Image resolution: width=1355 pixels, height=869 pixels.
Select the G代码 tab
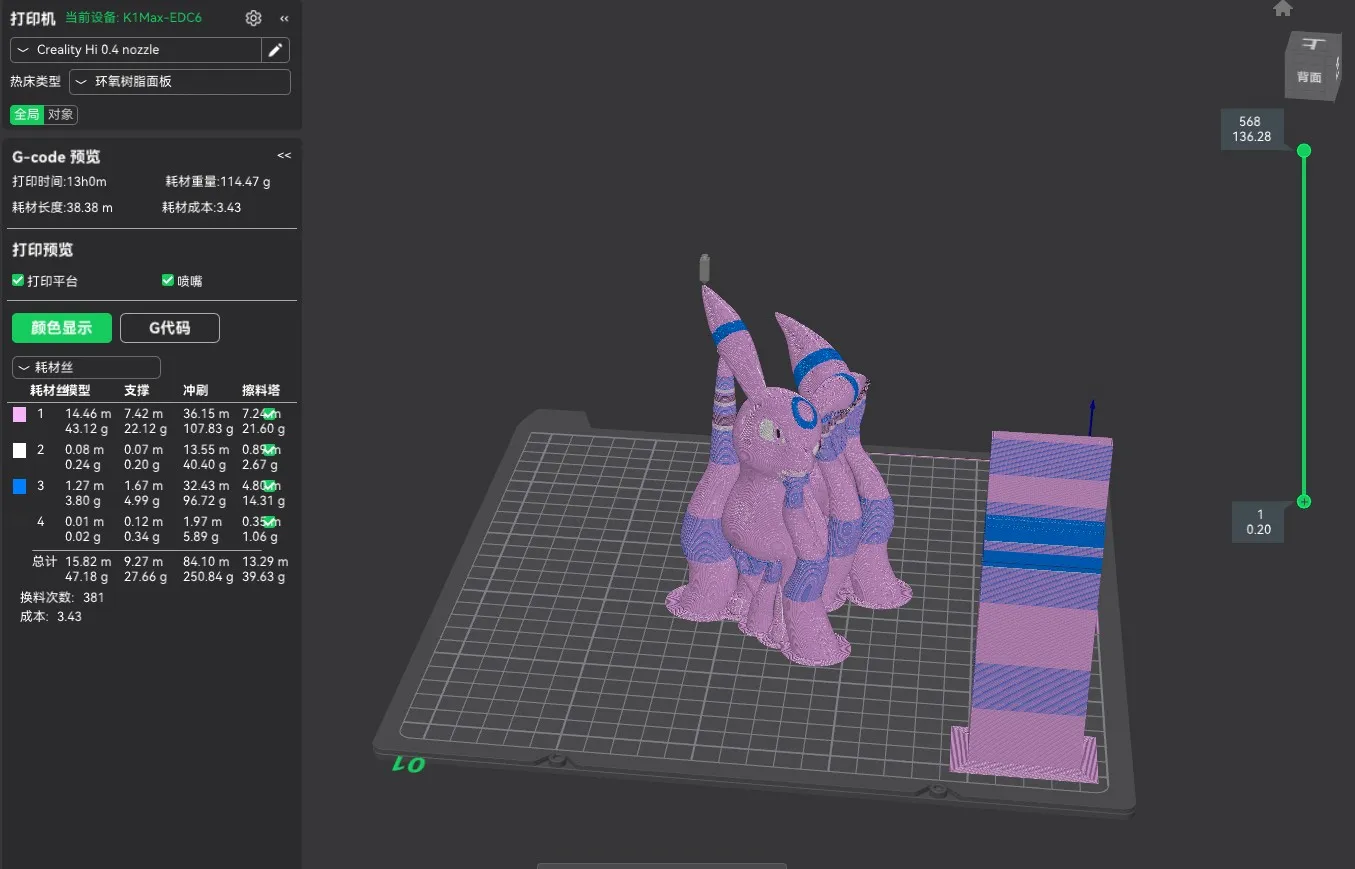click(x=170, y=328)
